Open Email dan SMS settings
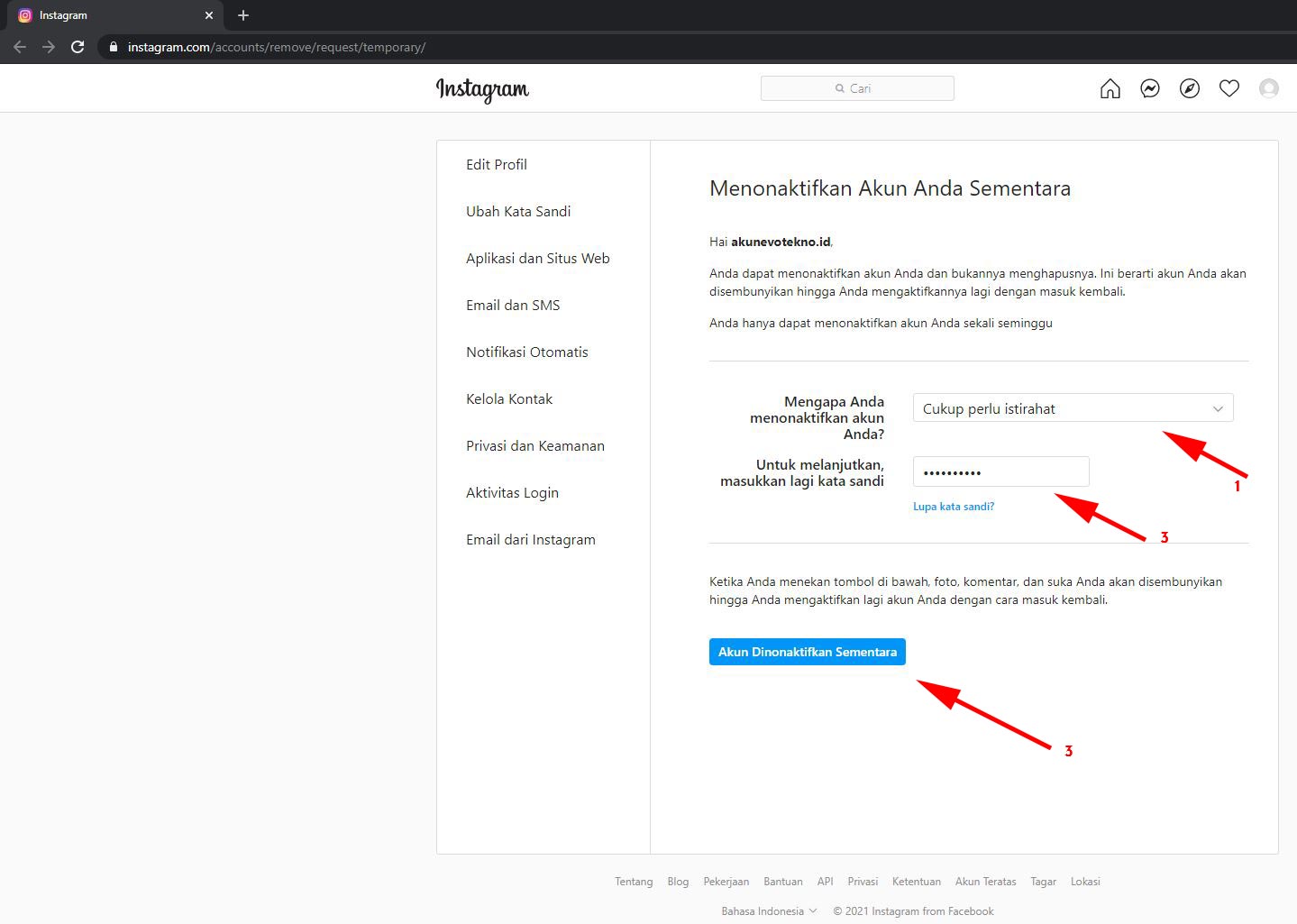This screenshot has height=924, width=1297. pyautogui.click(x=513, y=305)
